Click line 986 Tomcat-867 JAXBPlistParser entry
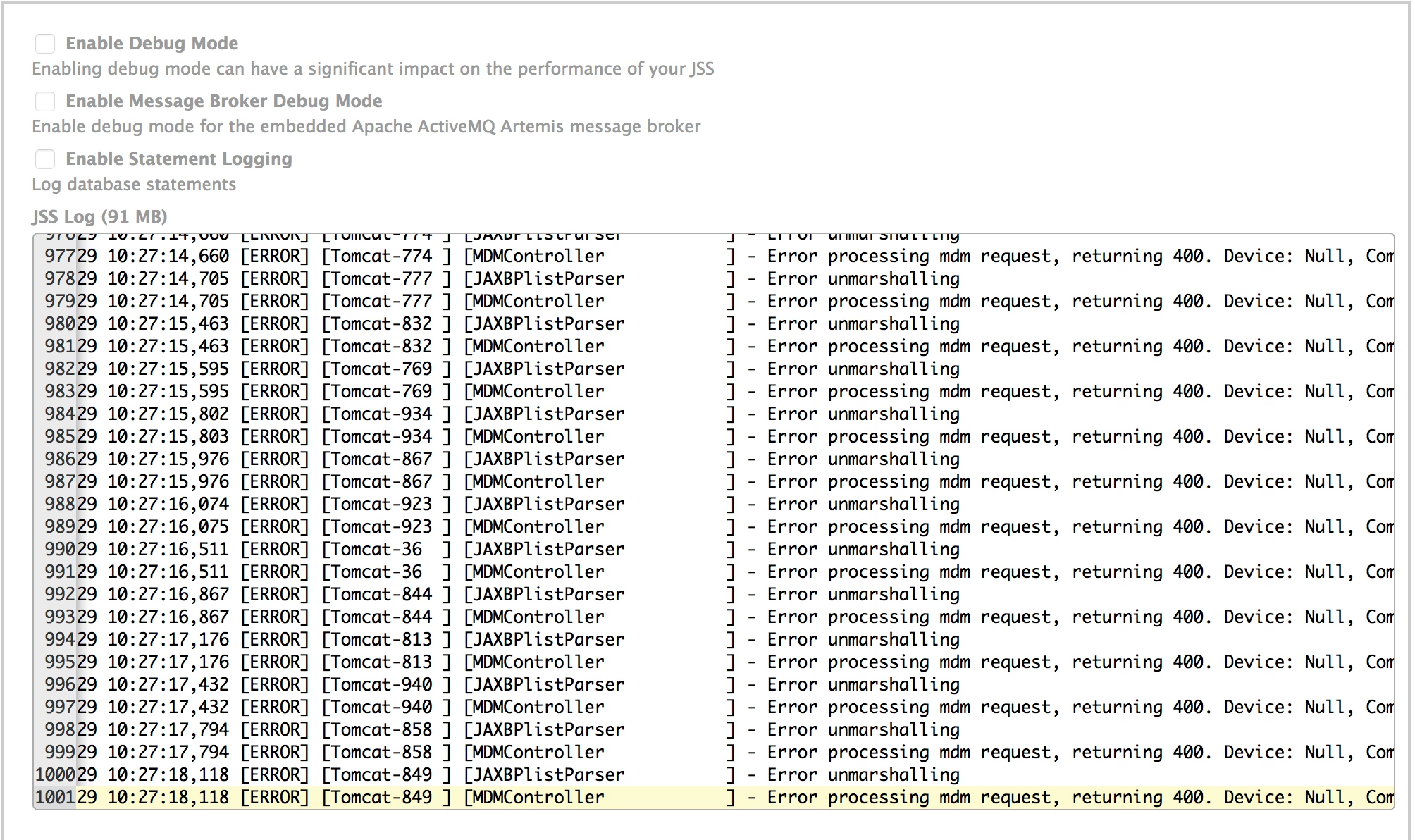 tap(714, 459)
